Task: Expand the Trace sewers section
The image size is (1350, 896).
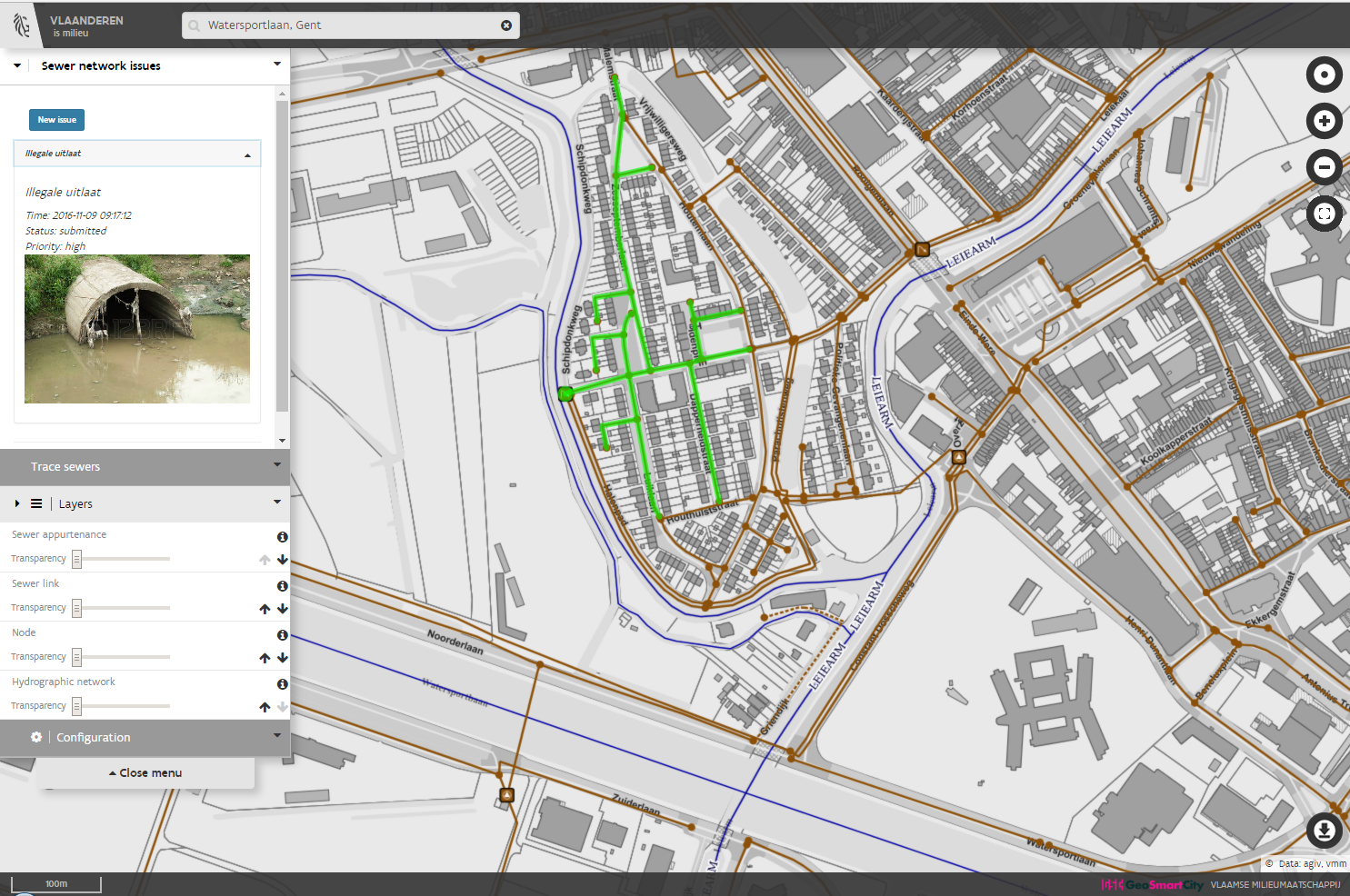Action: [x=145, y=467]
